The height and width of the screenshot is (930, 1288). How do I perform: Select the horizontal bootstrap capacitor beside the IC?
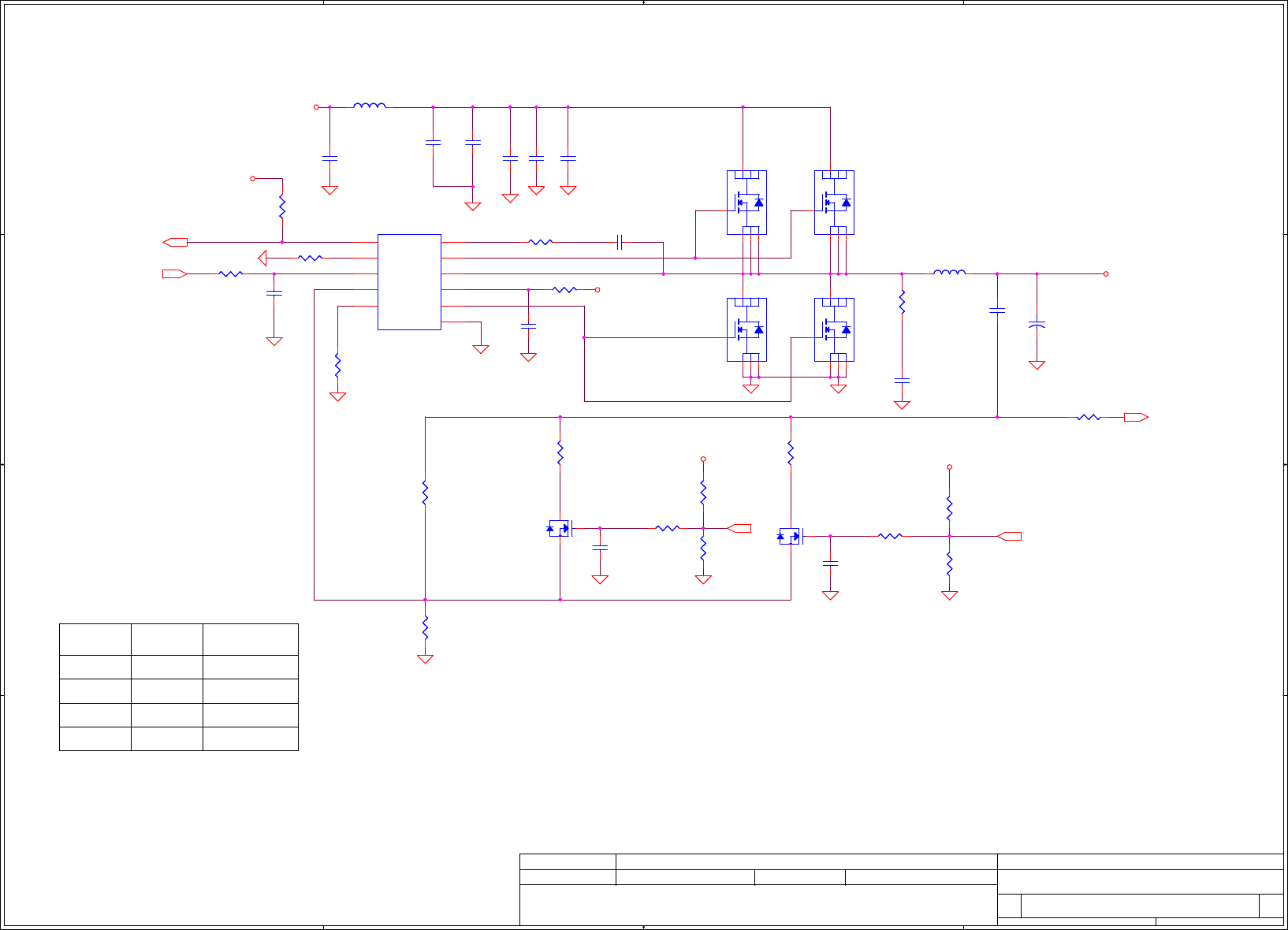point(620,242)
